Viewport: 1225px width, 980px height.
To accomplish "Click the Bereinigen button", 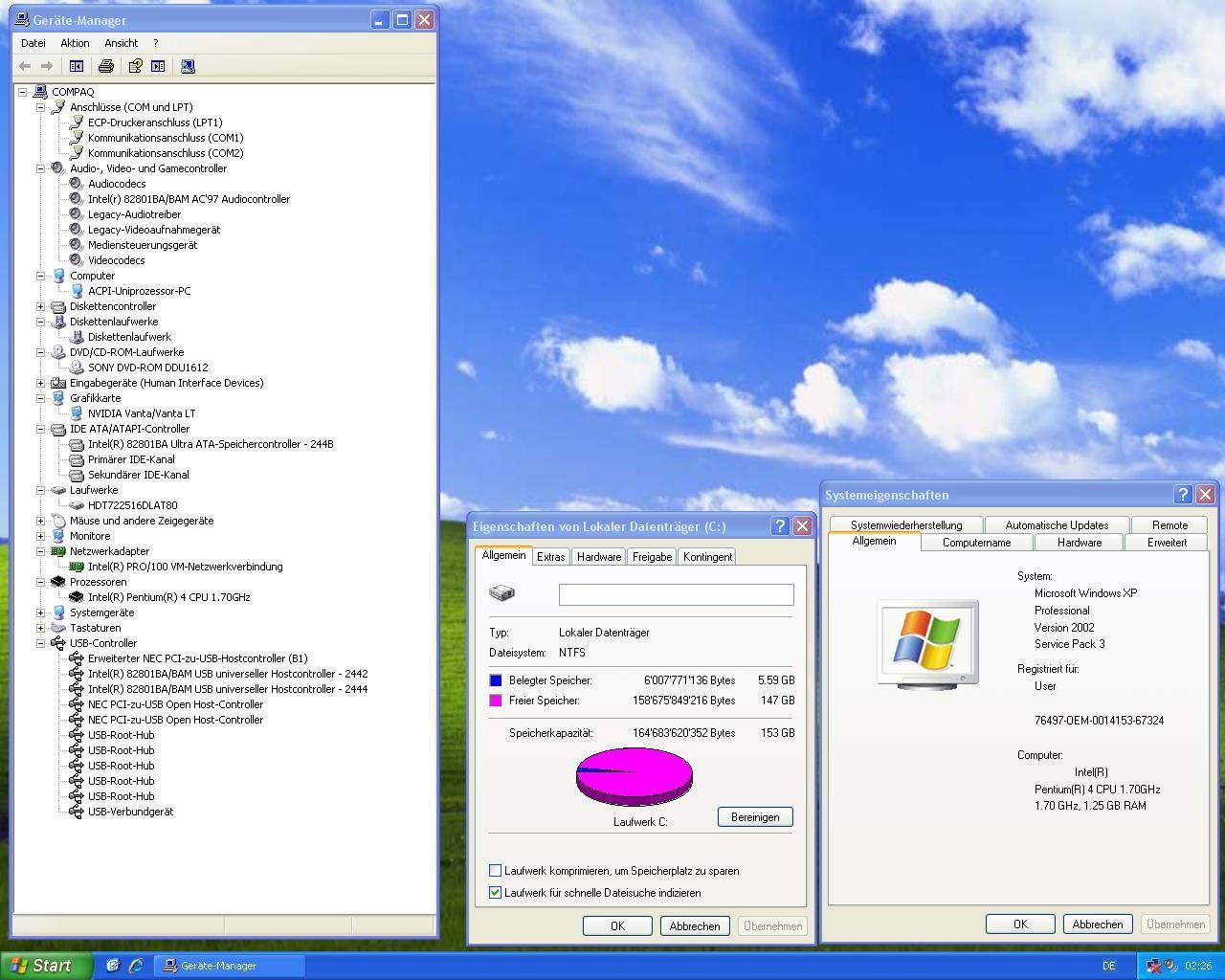I will 755,817.
